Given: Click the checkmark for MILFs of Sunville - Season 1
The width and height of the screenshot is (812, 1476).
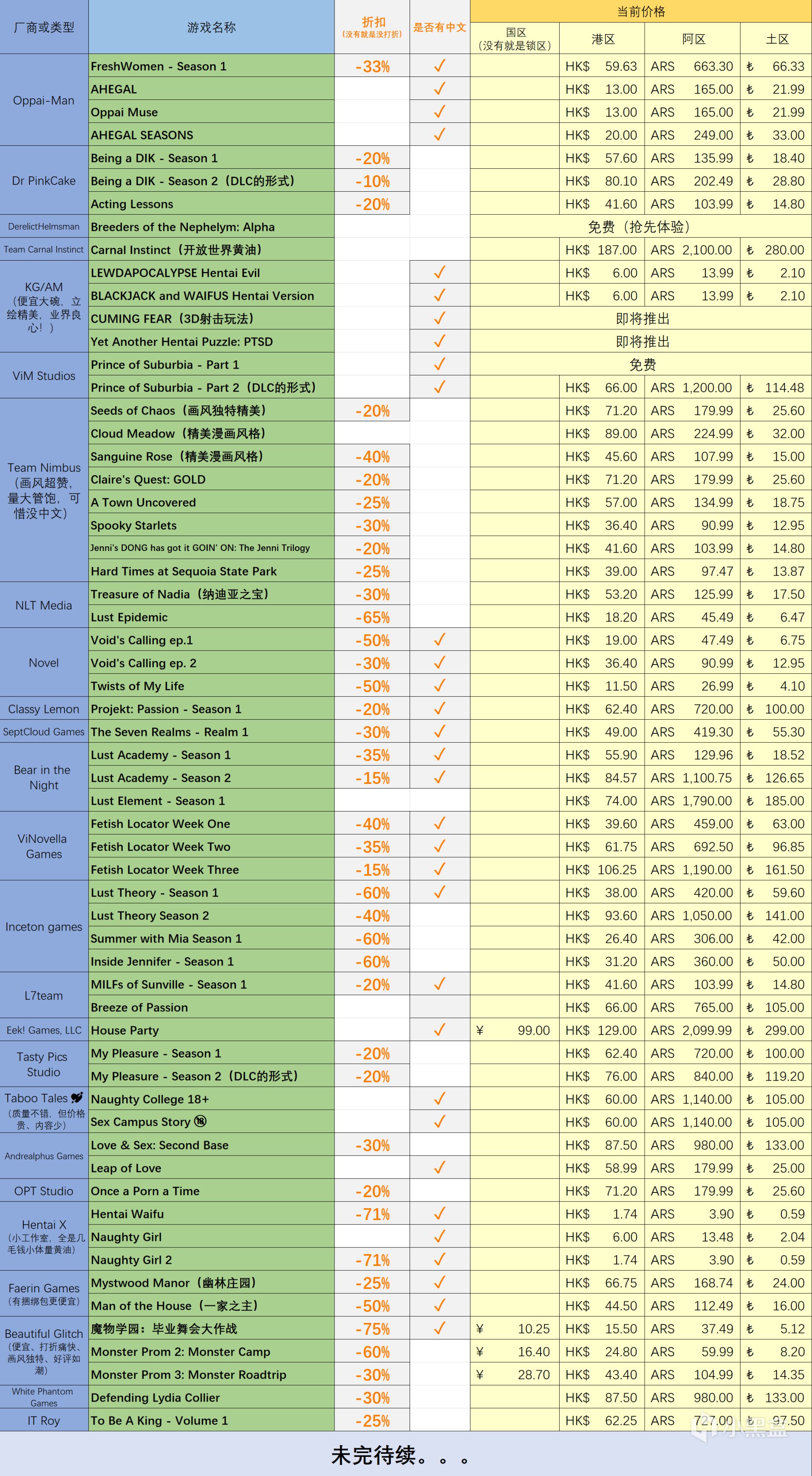Looking at the screenshot, I should point(439,984).
